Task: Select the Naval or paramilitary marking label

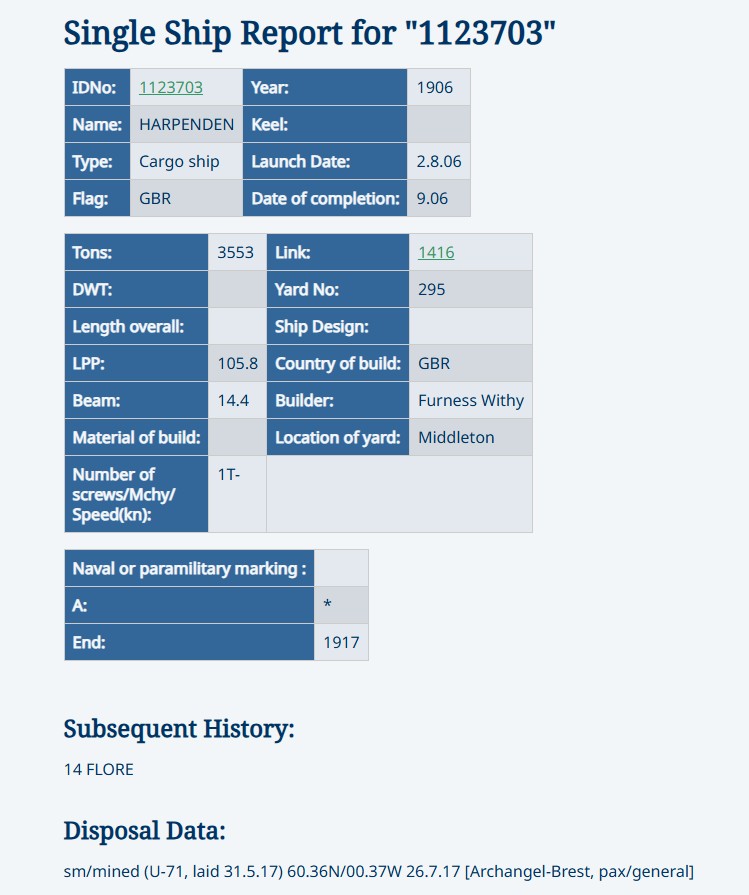Action: (189, 569)
